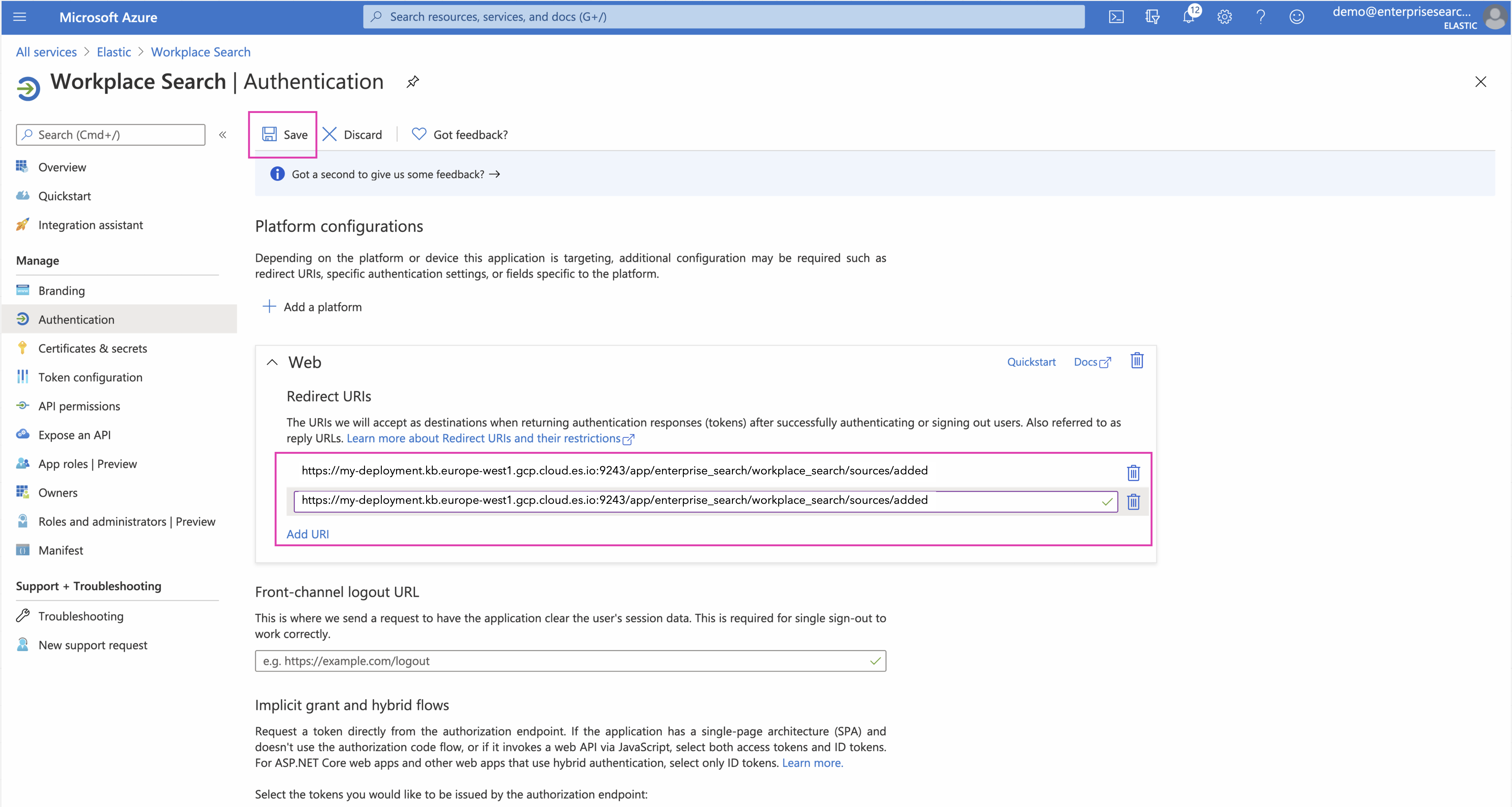1512x807 pixels.
Task: Open portal settings gear icon
Action: pyautogui.click(x=1225, y=17)
